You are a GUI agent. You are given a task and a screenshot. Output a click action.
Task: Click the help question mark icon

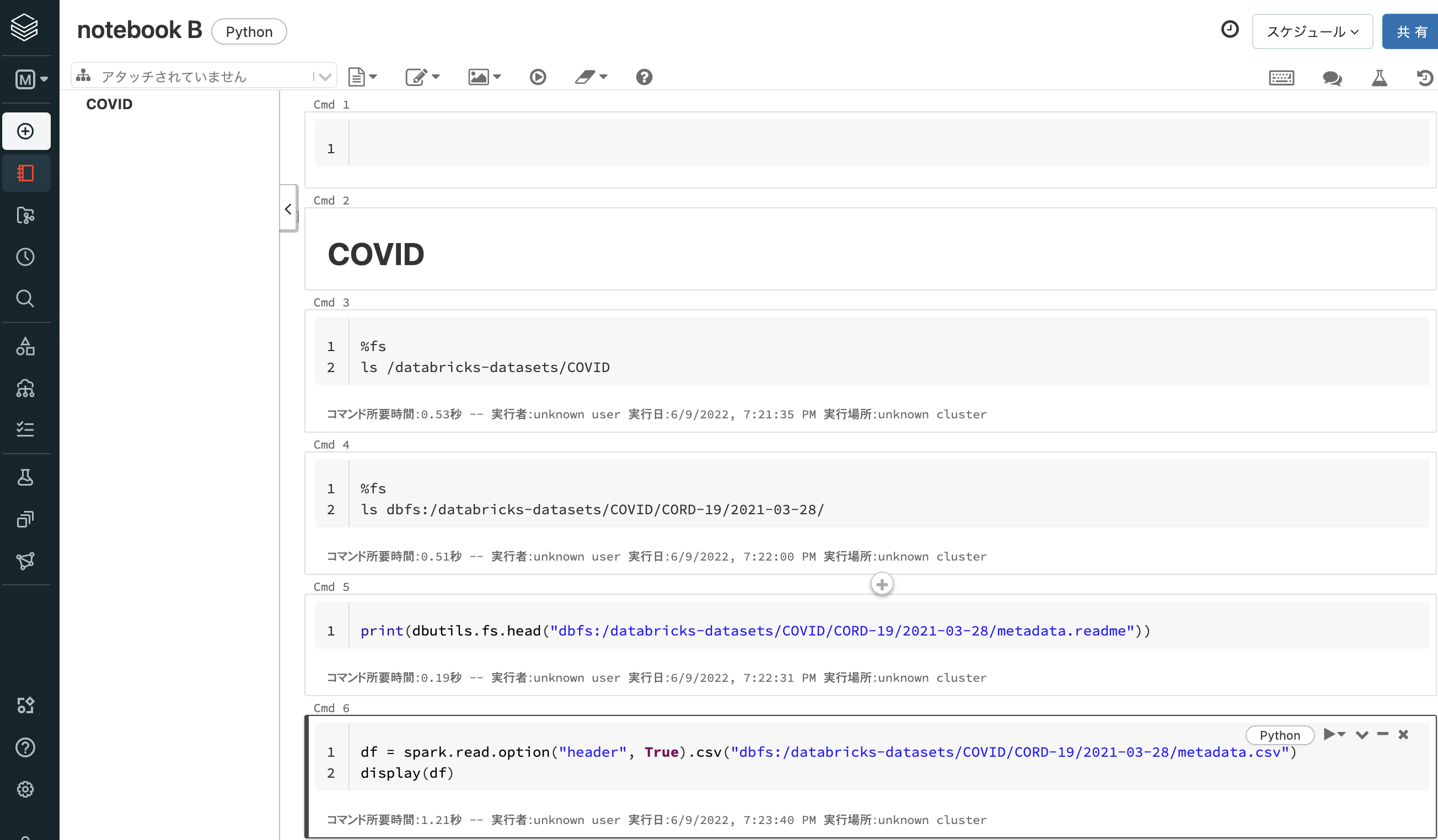point(643,77)
